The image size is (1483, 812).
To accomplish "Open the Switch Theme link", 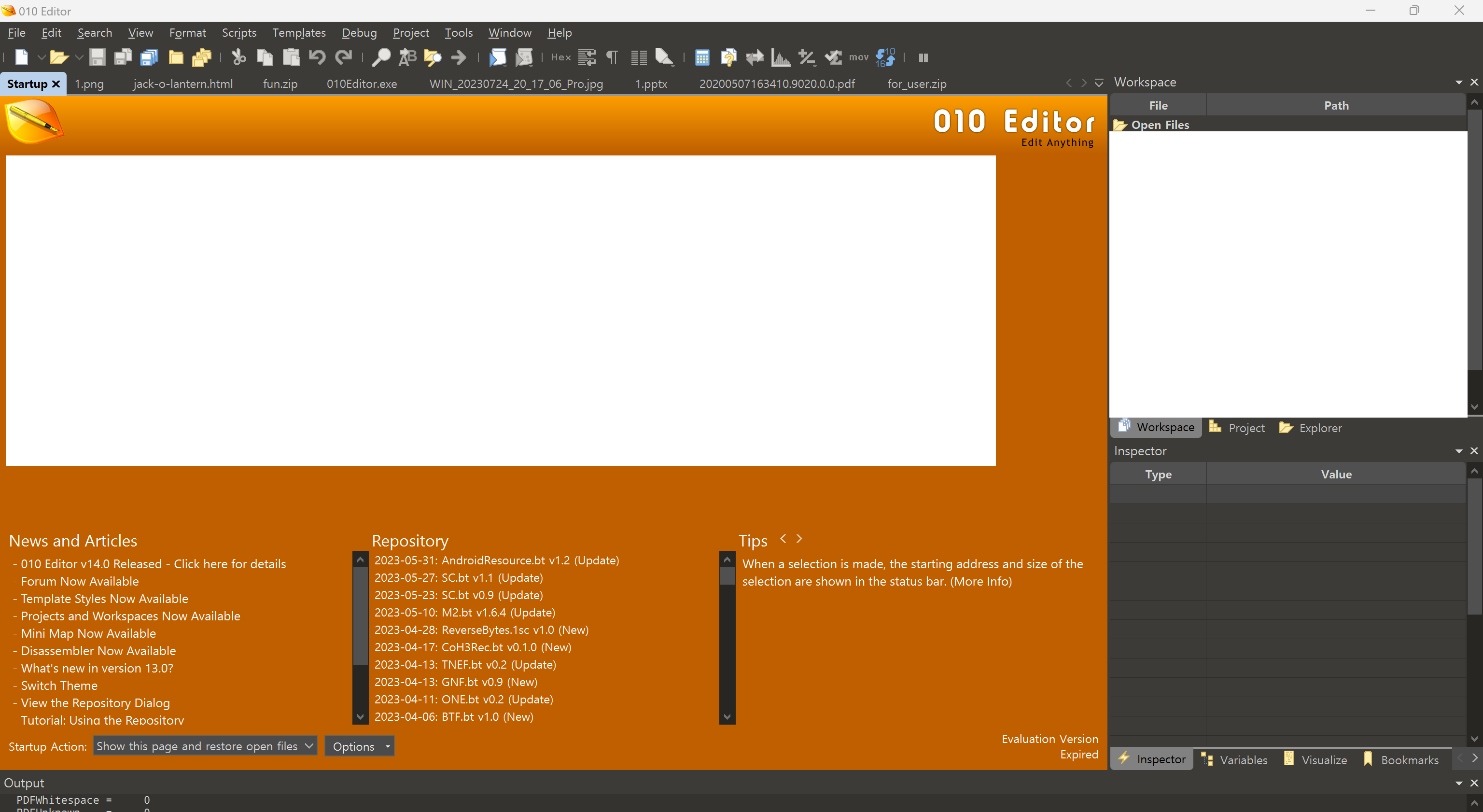I will tap(59, 686).
